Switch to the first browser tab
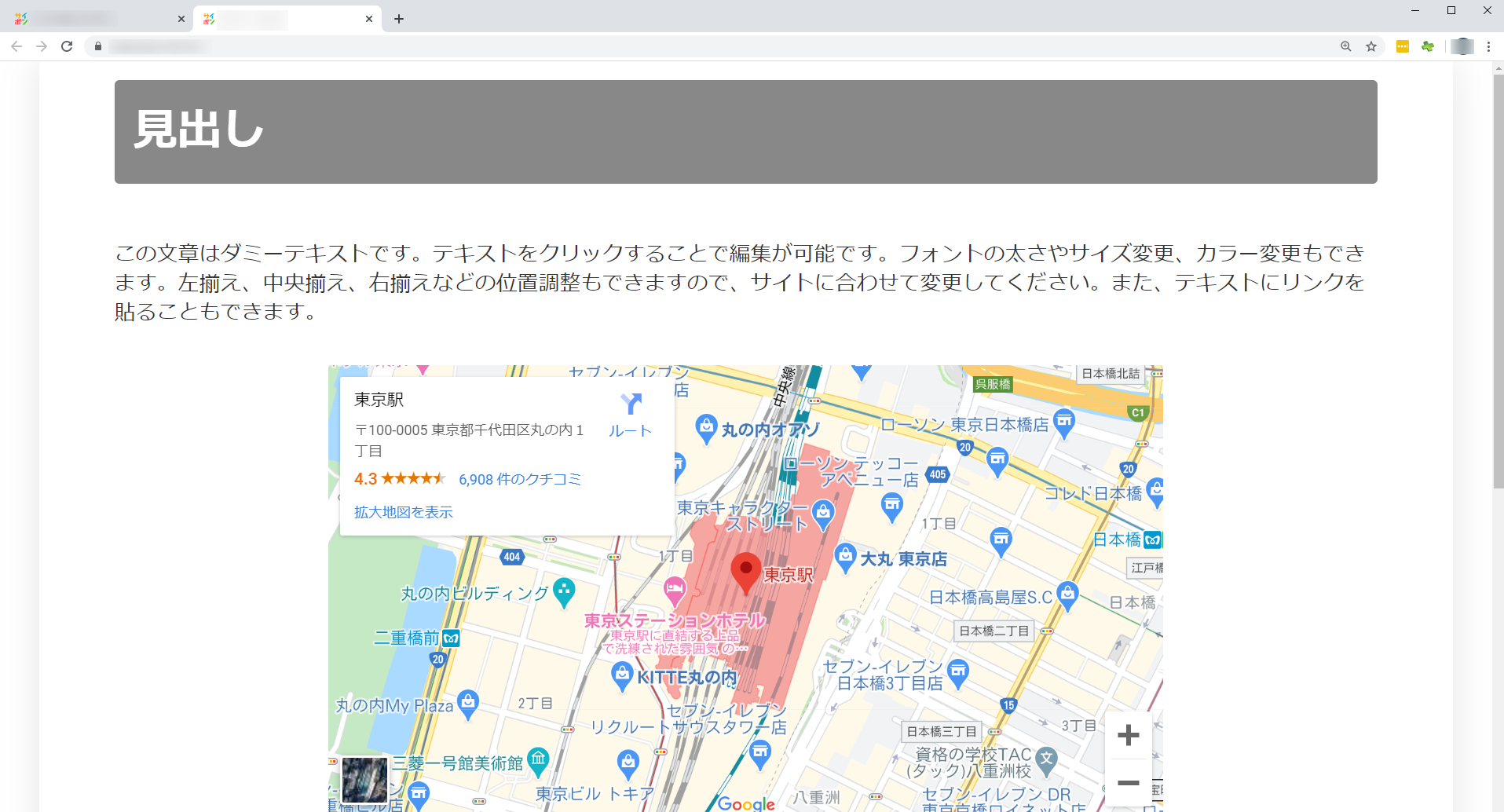 (x=98, y=19)
